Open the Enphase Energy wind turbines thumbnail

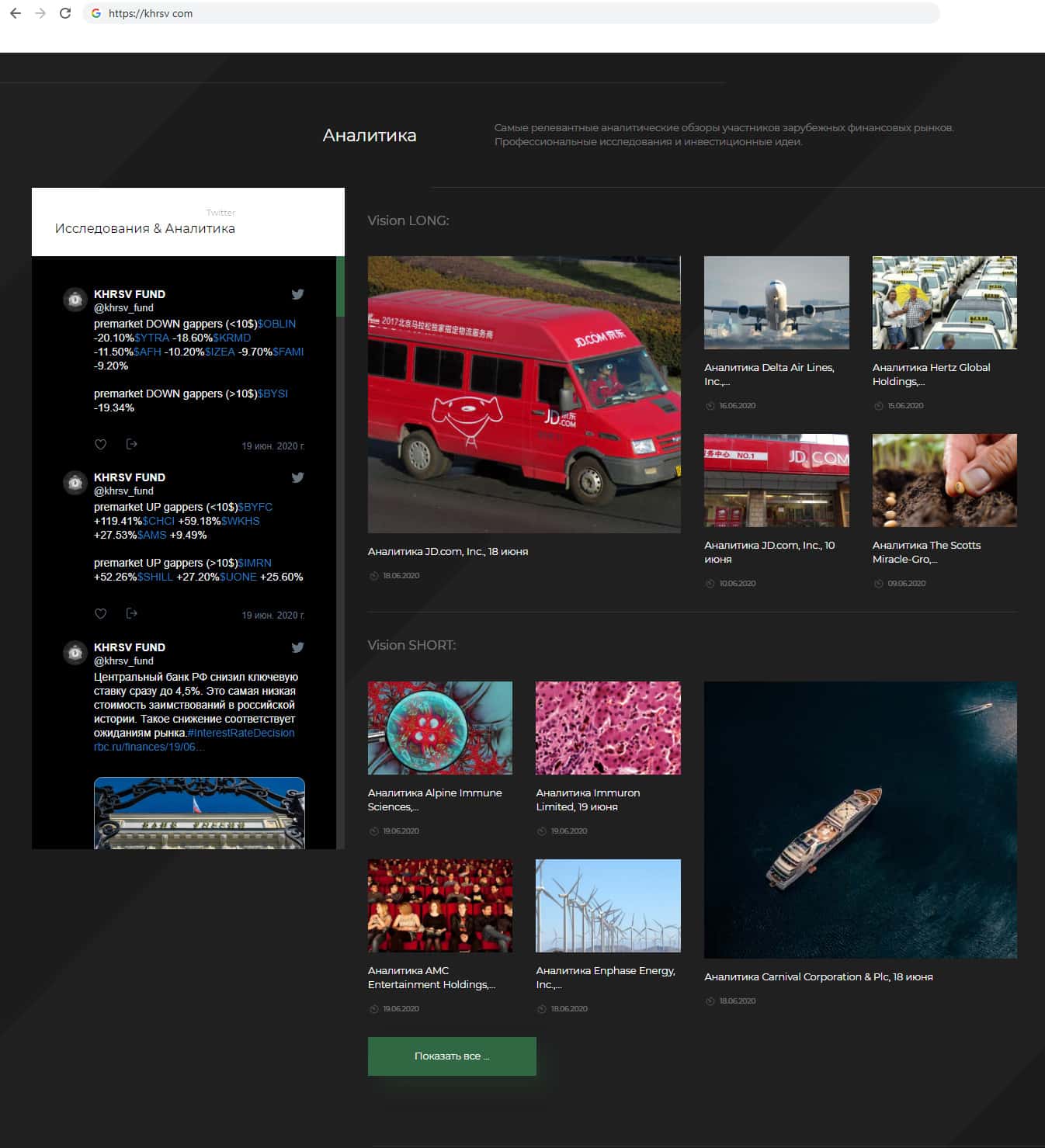pos(608,906)
